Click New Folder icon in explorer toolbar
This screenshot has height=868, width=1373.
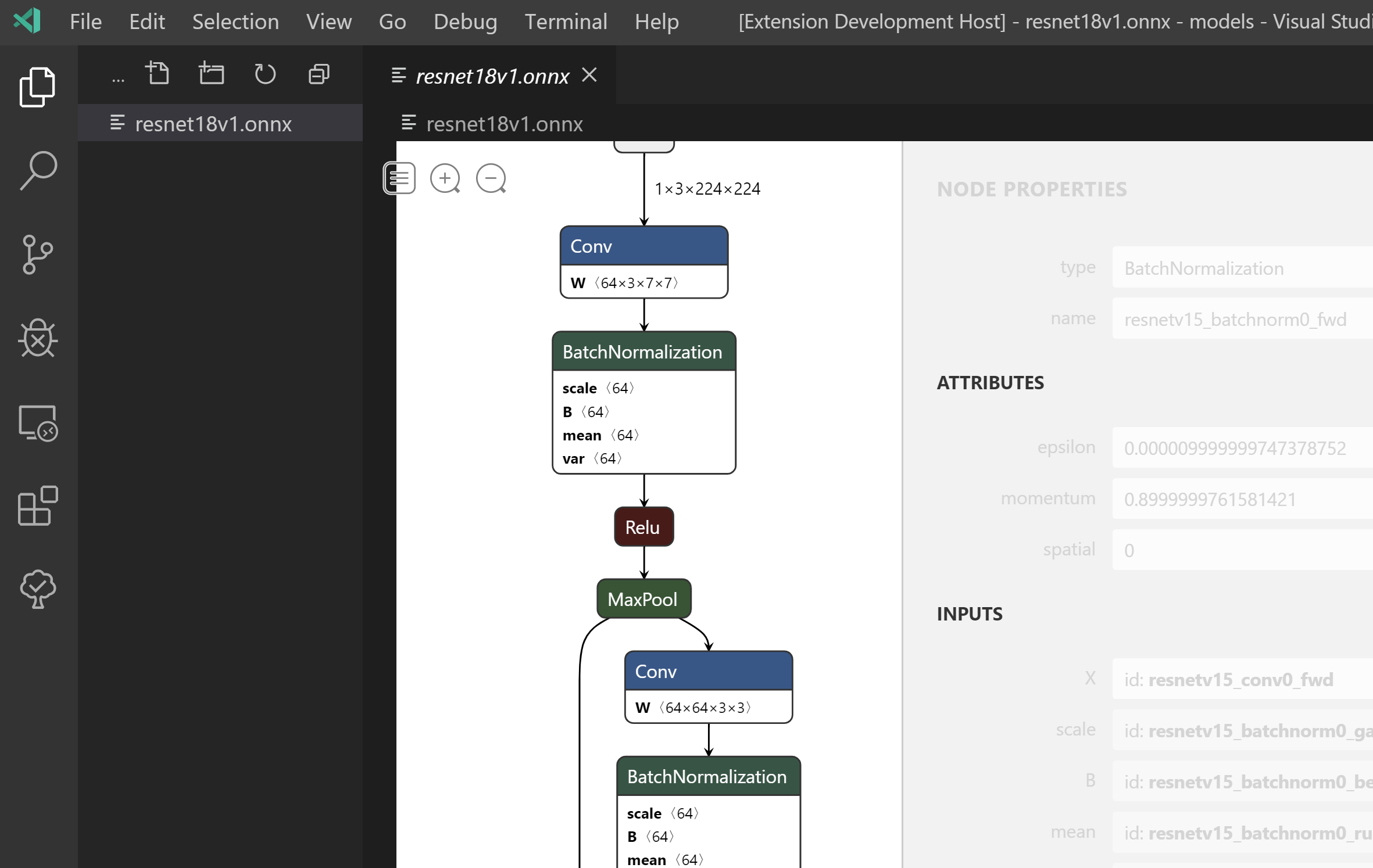(211, 74)
